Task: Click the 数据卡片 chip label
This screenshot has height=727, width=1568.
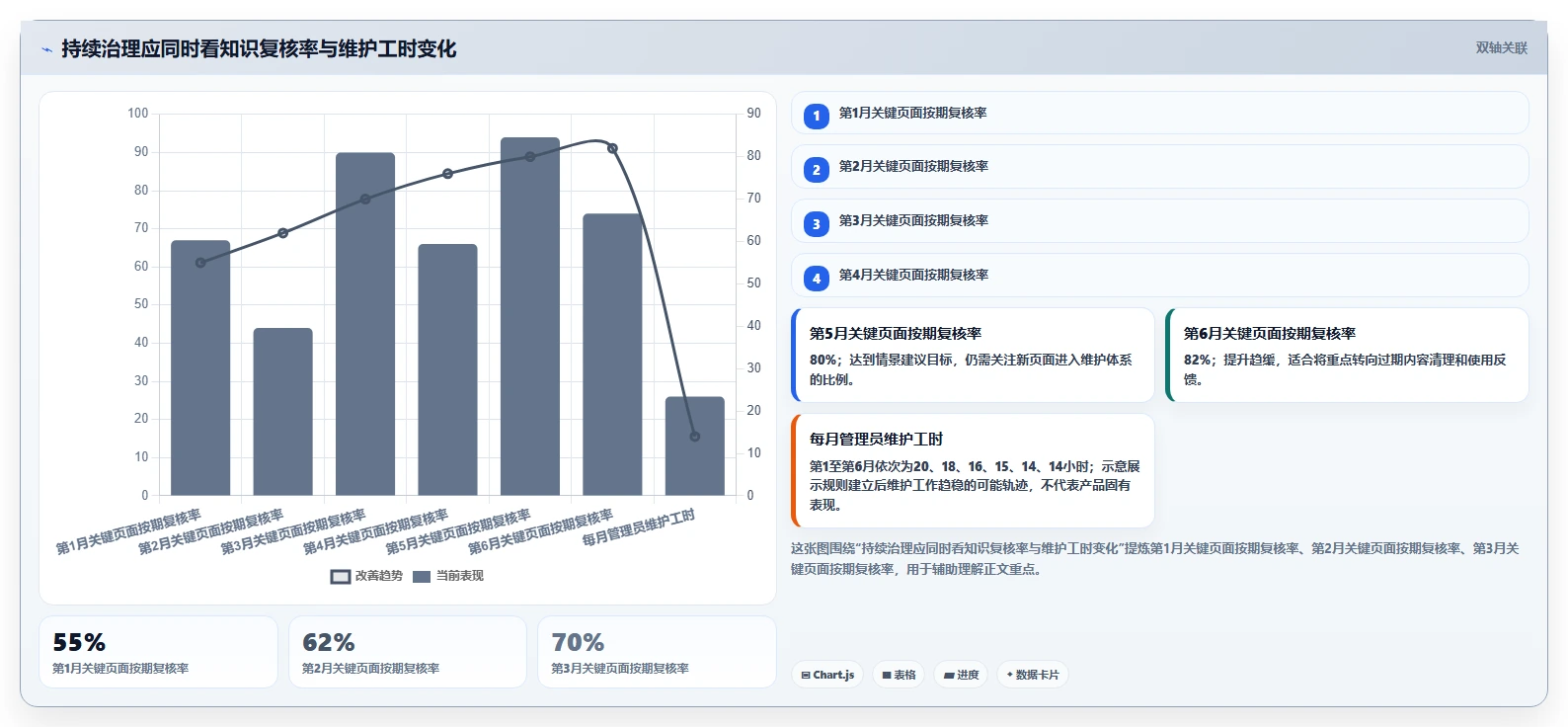Action: [x=1037, y=676]
